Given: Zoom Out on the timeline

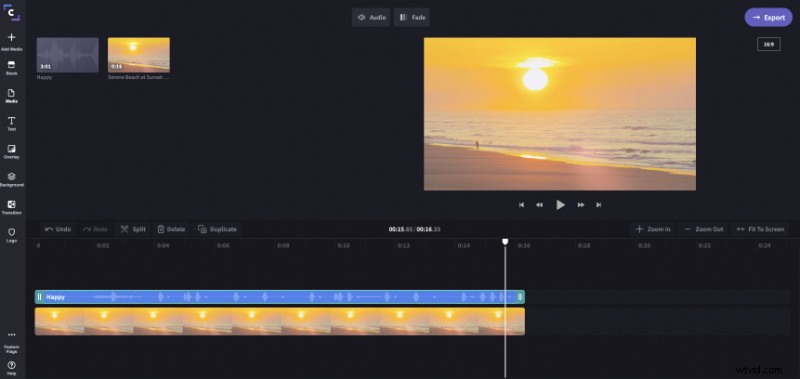Looking at the screenshot, I should (704, 229).
